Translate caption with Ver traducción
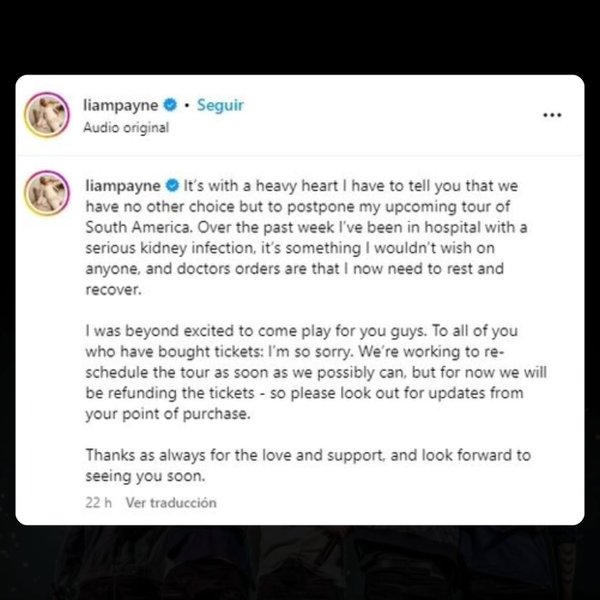This screenshot has width=600, height=600. (171, 502)
